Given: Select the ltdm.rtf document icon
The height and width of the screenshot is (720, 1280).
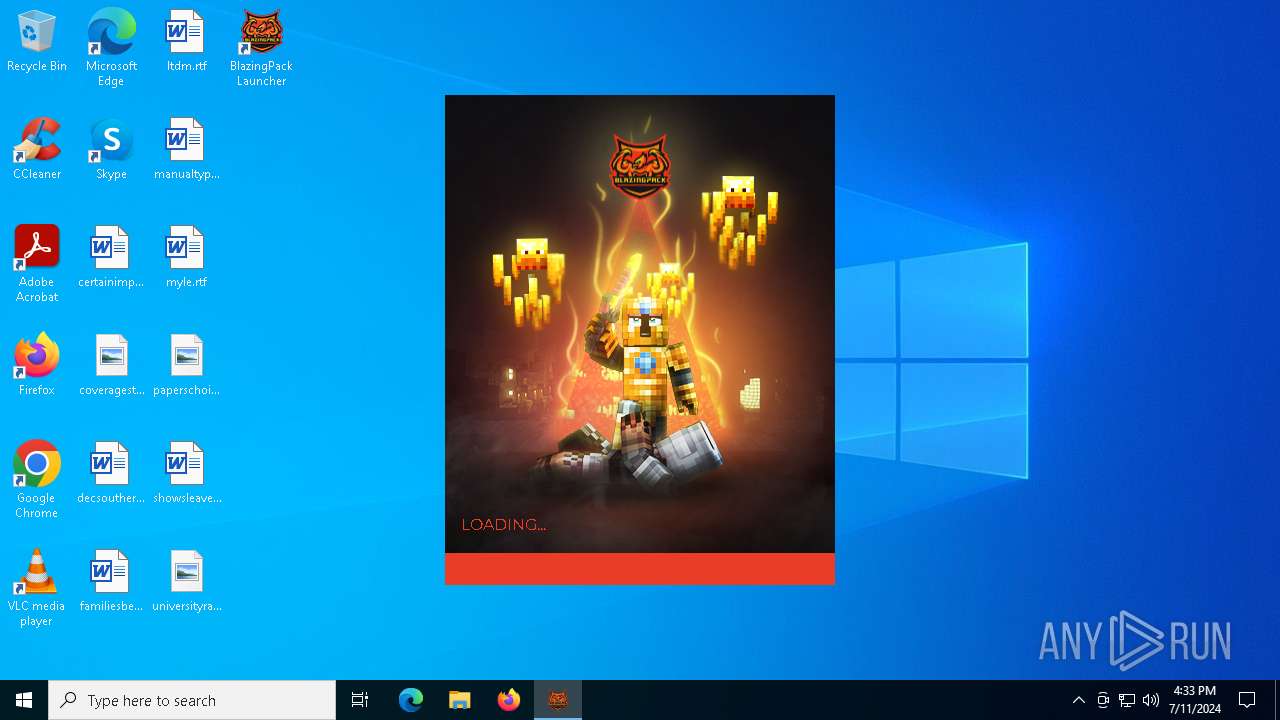Looking at the screenshot, I should [x=186, y=41].
